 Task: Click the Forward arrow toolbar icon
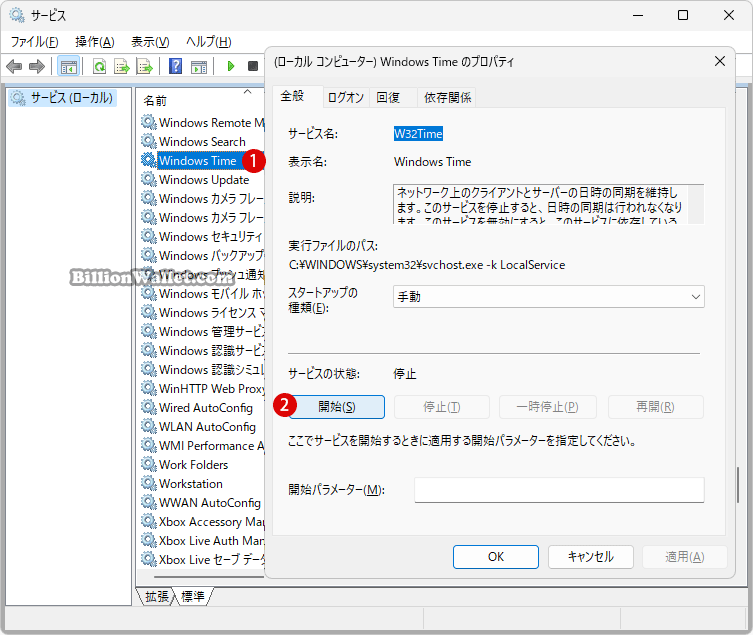point(36,66)
